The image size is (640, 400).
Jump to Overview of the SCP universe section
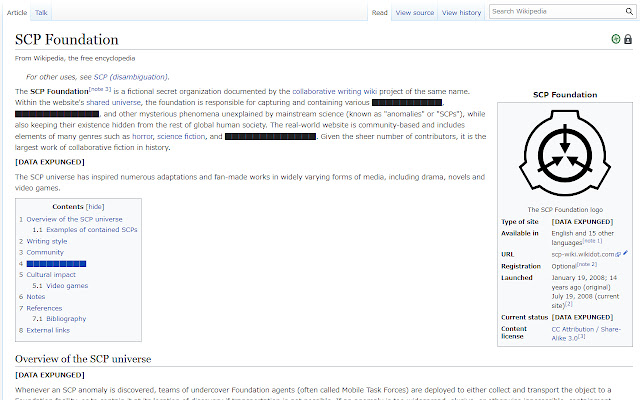pyautogui.click(x=74, y=219)
